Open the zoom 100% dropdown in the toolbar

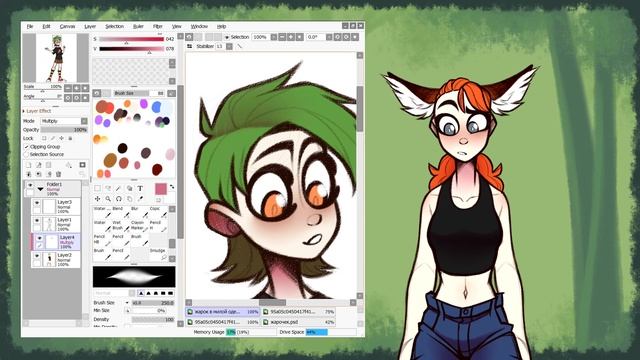(274, 37)
